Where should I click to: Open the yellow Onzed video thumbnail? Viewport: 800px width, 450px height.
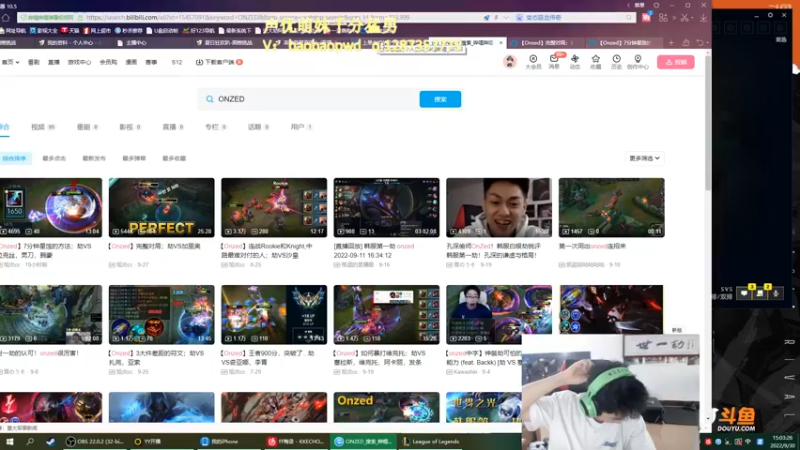[386, 407]
